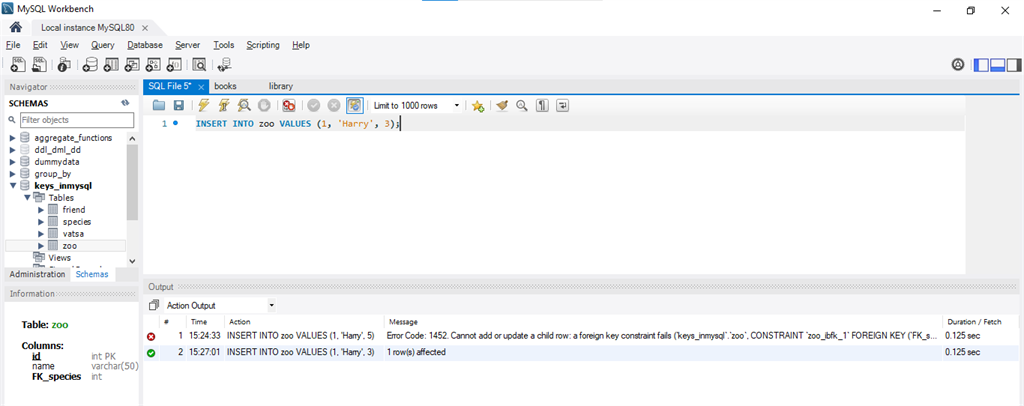The width and height of the screenshot is (1024, 406).
Task: Expand ddl_dml_dd schema
Action: click(x=12, y=149)
